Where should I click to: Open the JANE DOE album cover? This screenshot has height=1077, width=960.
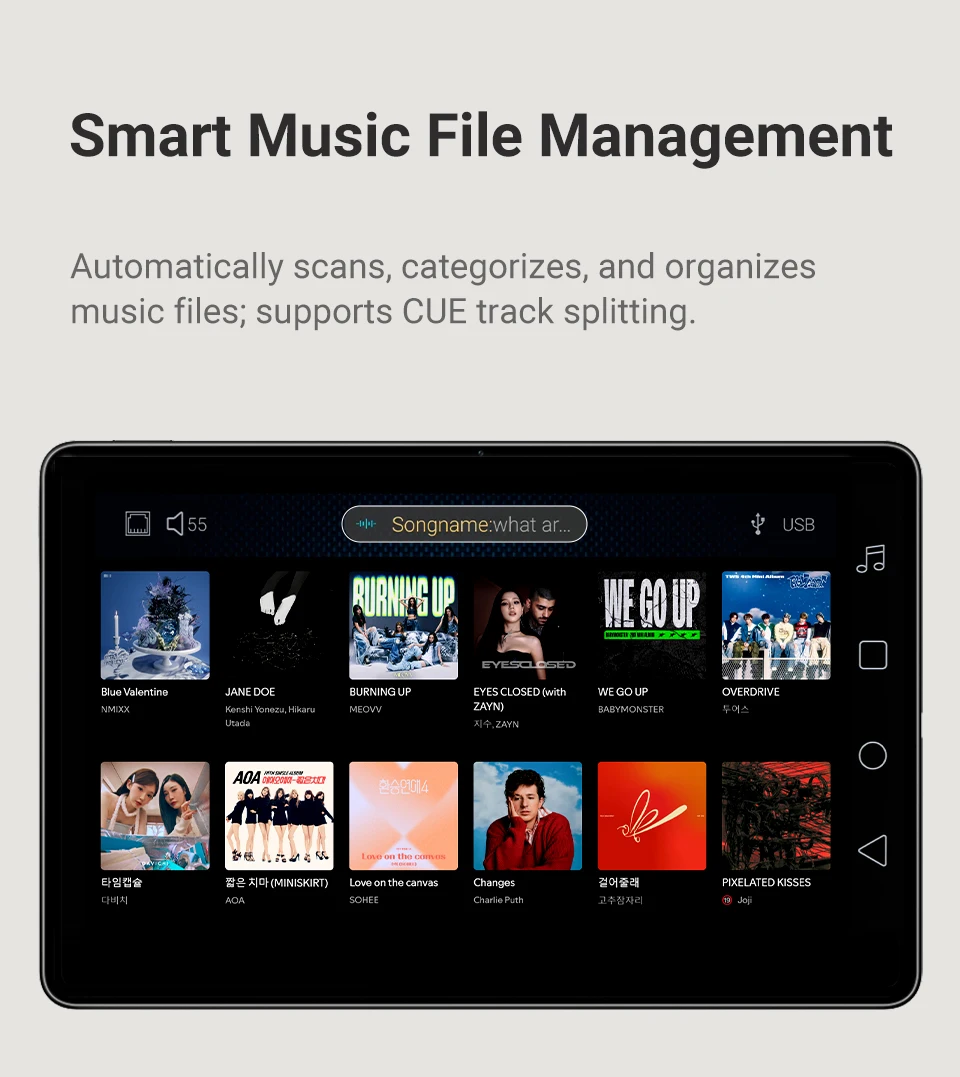click(279, 625)
